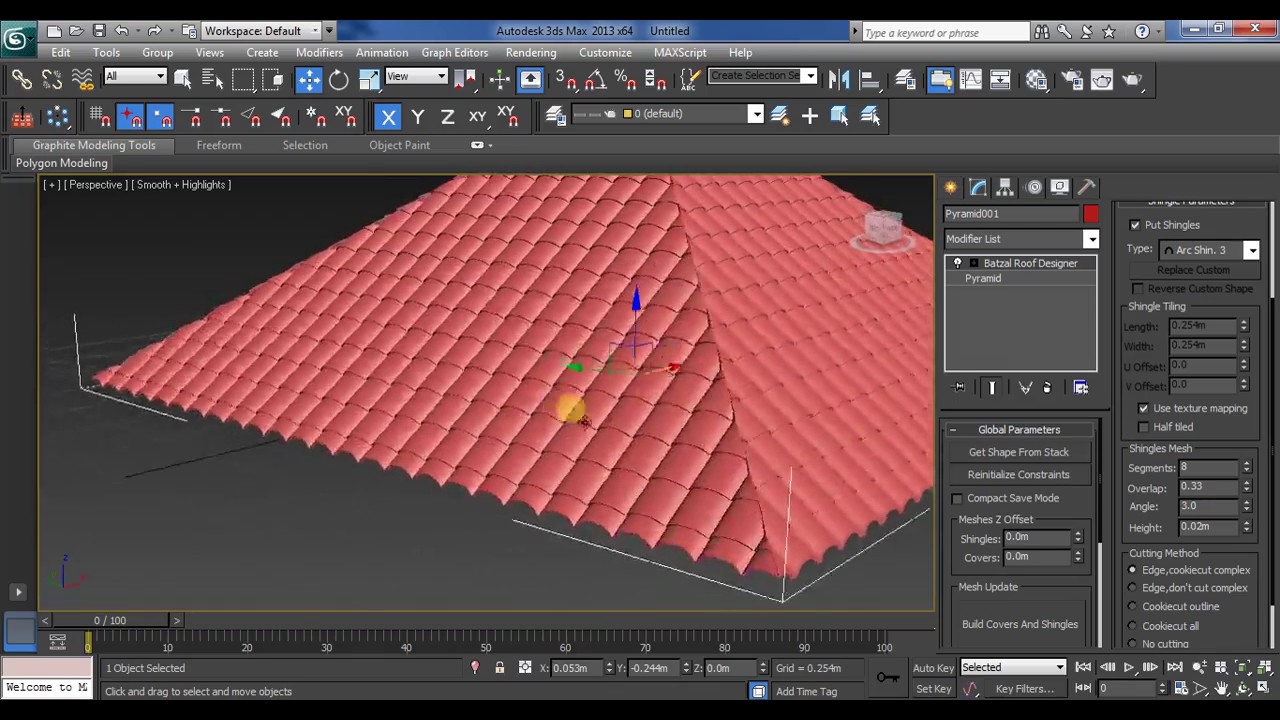Switch to the Freeform ribbon tab
Screen dimensions: 1280x720
(x=219, y=145)
